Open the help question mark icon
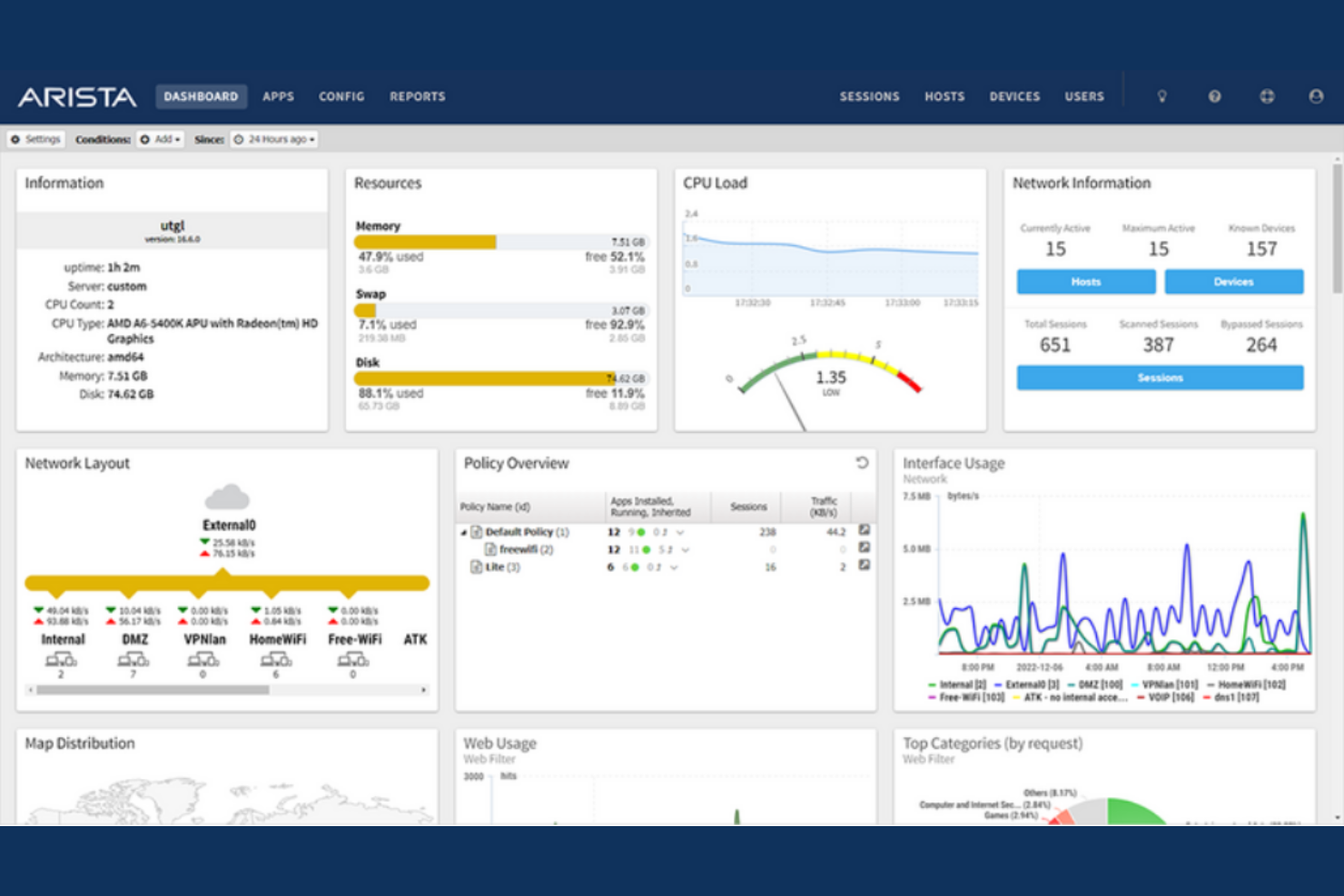Viewport: 1344px width, 896px height. 1214,96
